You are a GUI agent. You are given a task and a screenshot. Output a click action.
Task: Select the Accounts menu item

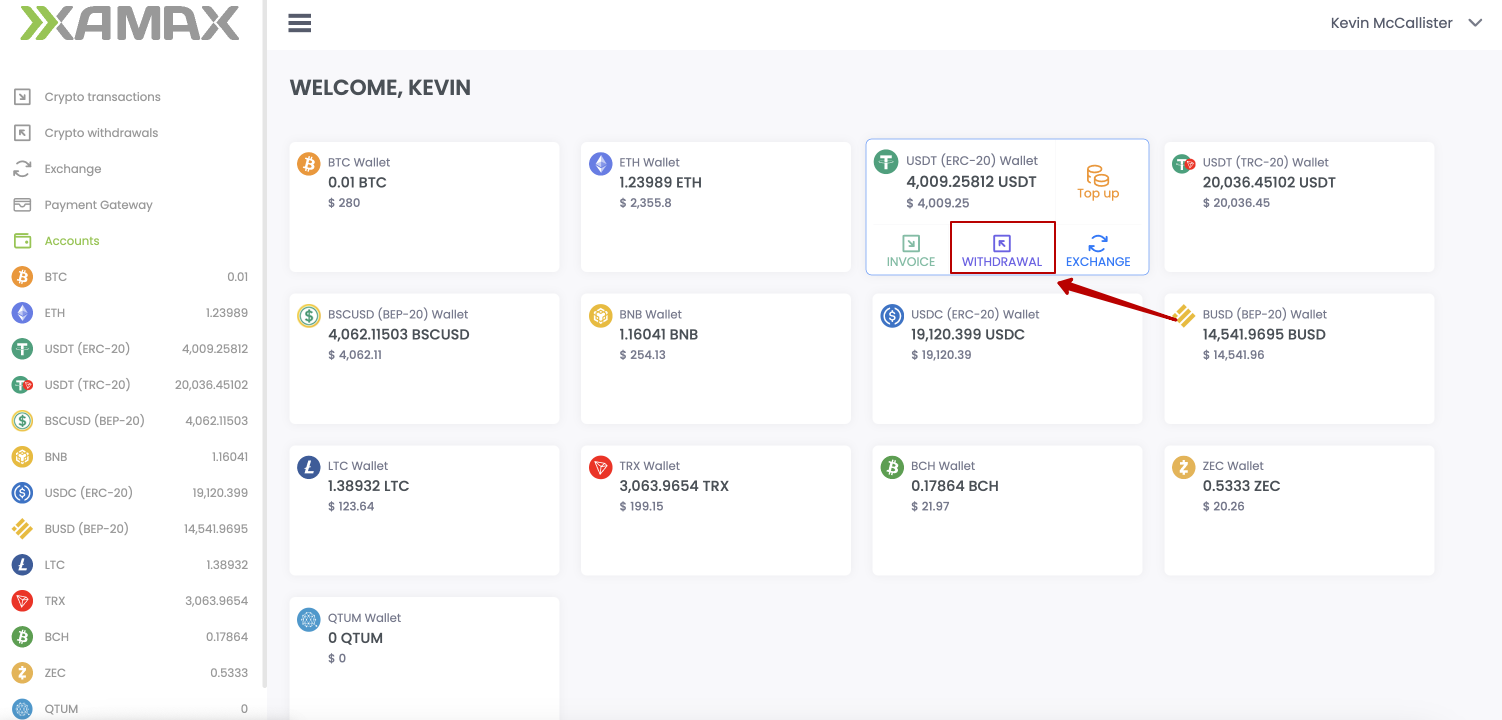(72, 241)
